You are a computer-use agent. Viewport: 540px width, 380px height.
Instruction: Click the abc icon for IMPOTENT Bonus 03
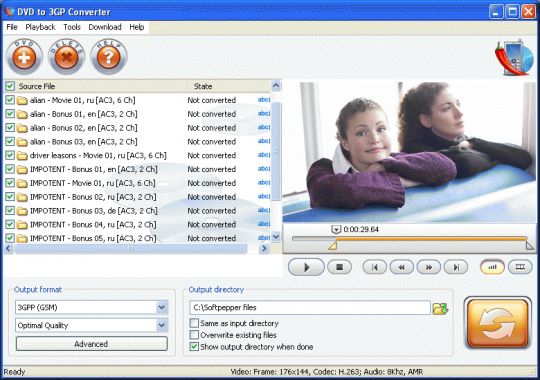264,210
